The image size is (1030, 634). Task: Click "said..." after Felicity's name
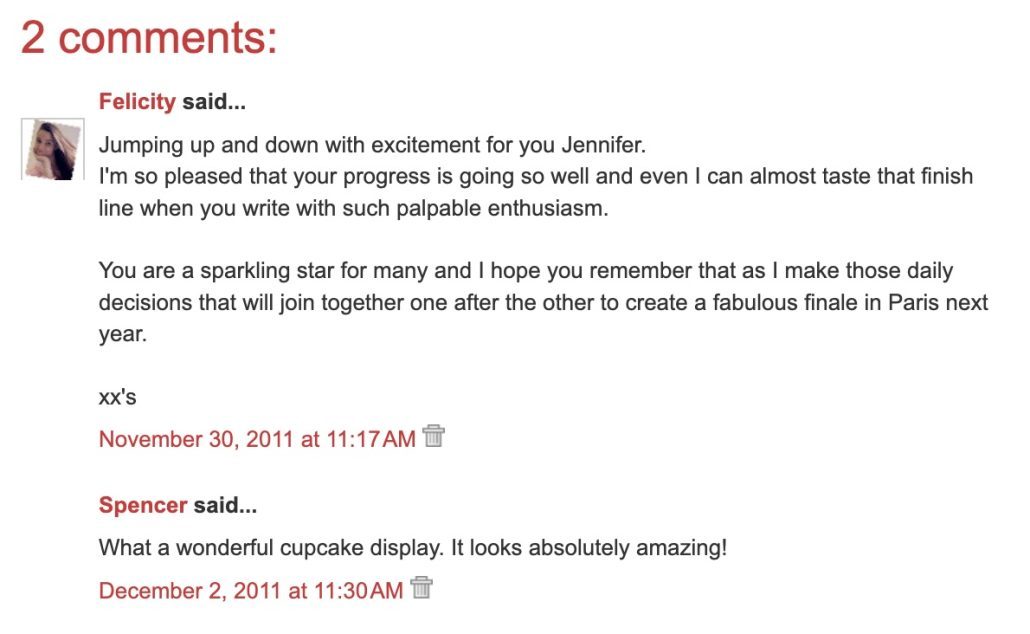coord(214,102)
